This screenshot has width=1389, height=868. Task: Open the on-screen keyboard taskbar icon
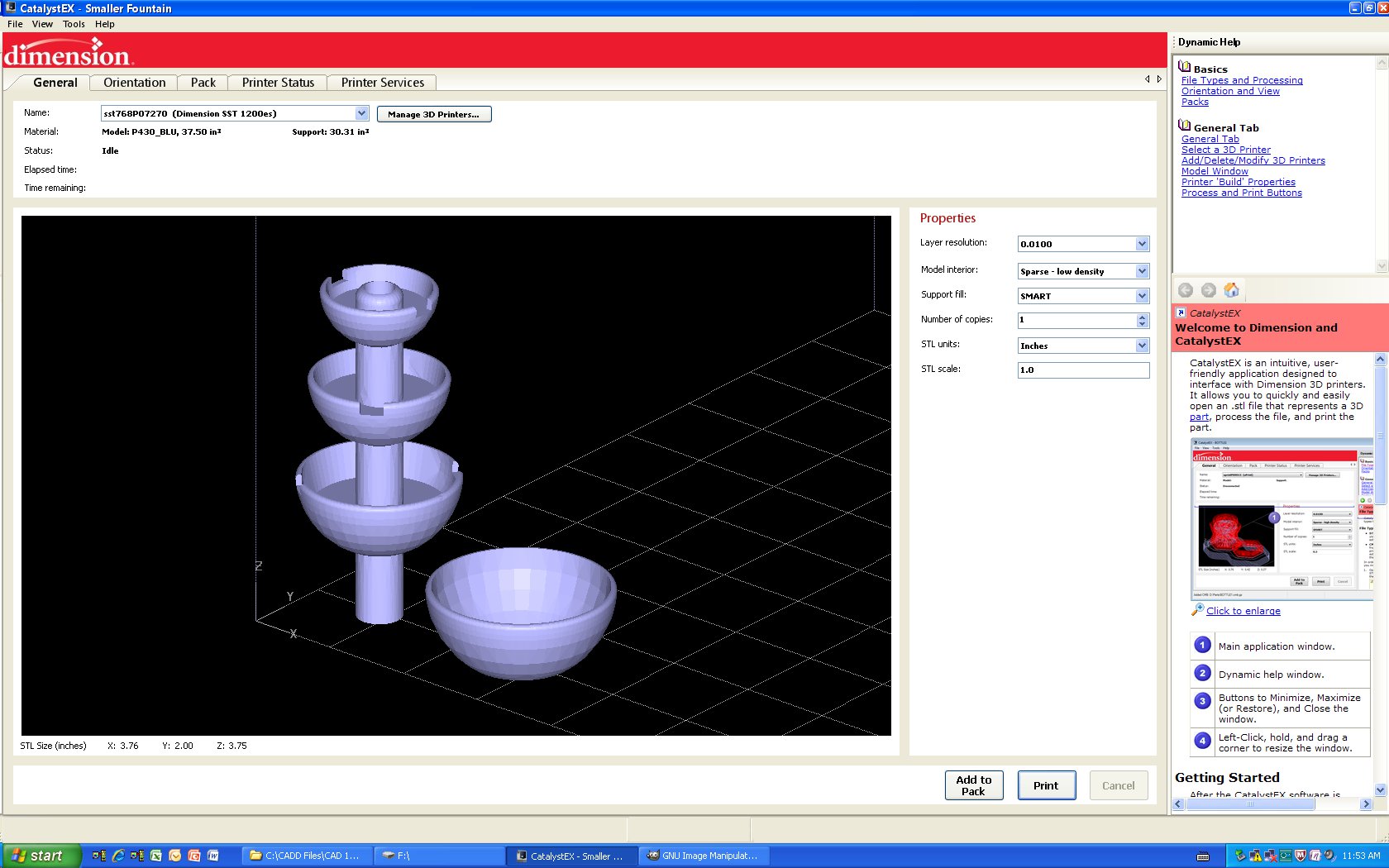(x=1203, y=856)
